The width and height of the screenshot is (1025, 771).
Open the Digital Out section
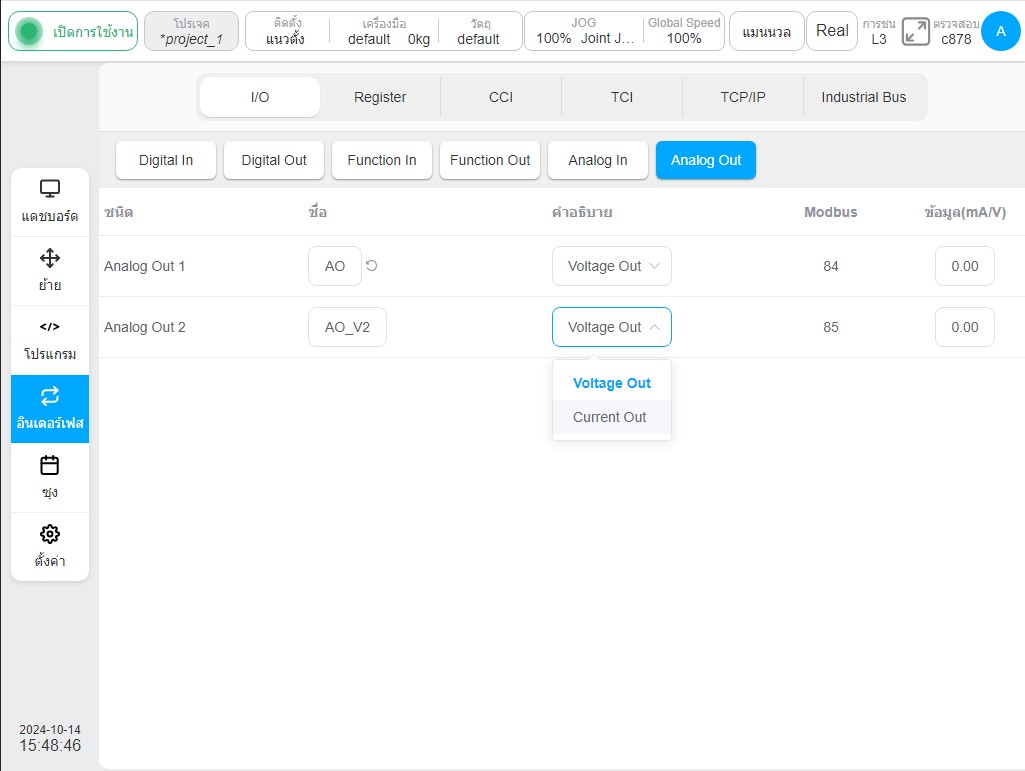coord(274,160)
